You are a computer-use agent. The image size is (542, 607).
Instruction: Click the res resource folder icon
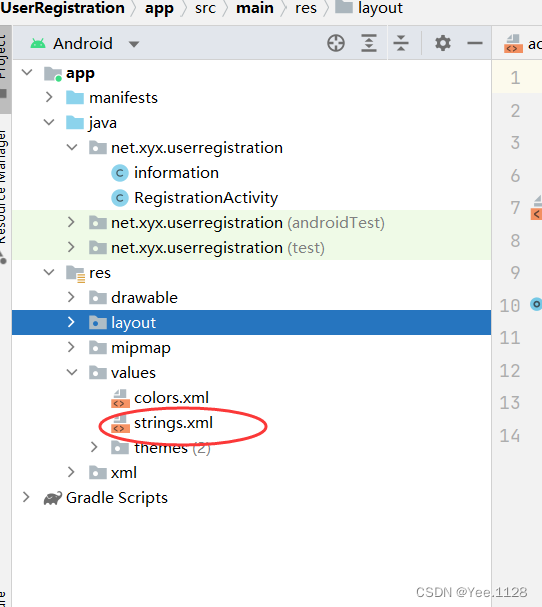75,273
